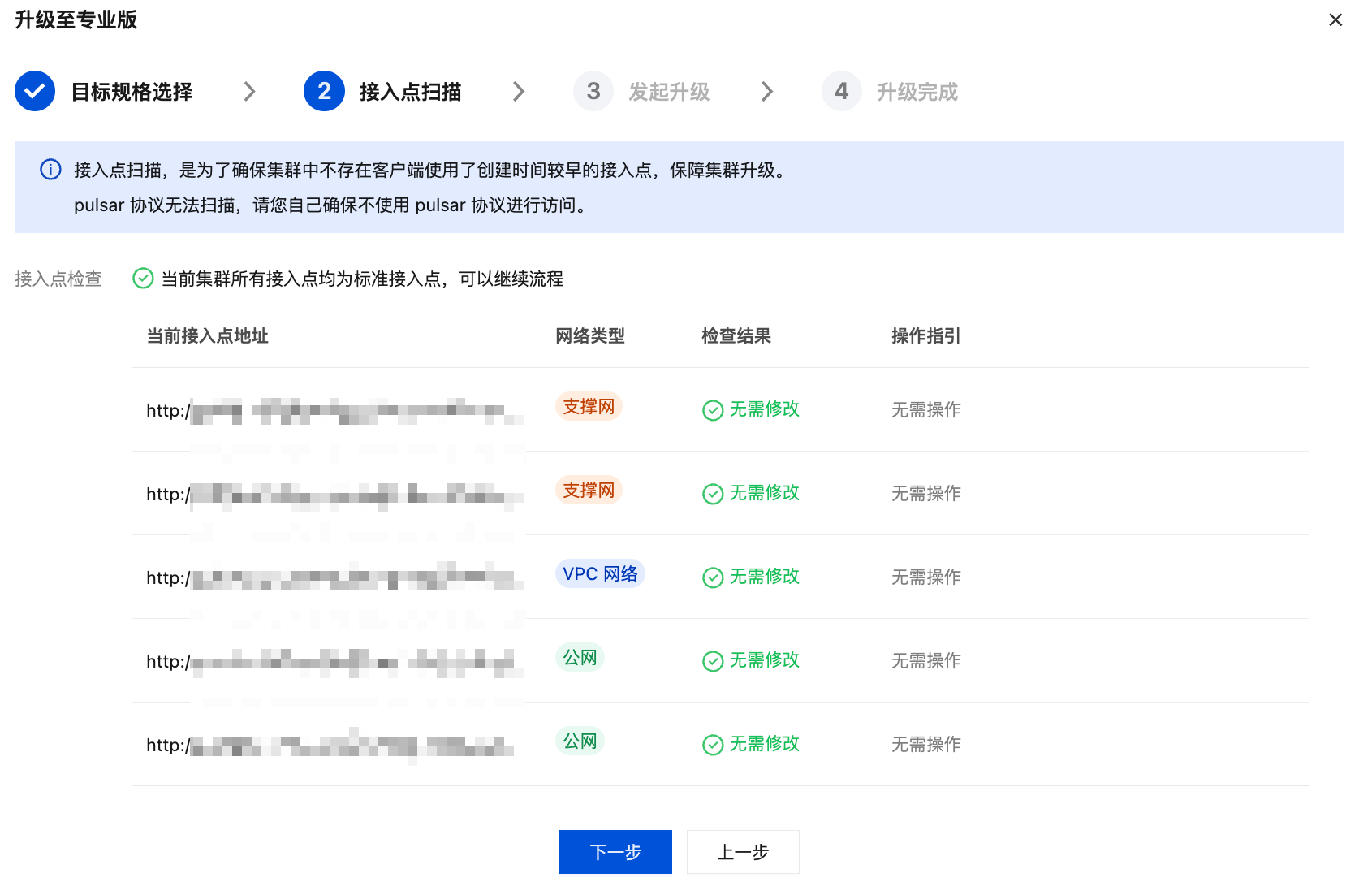Select the 升级完成 step label

pos(917,92)
